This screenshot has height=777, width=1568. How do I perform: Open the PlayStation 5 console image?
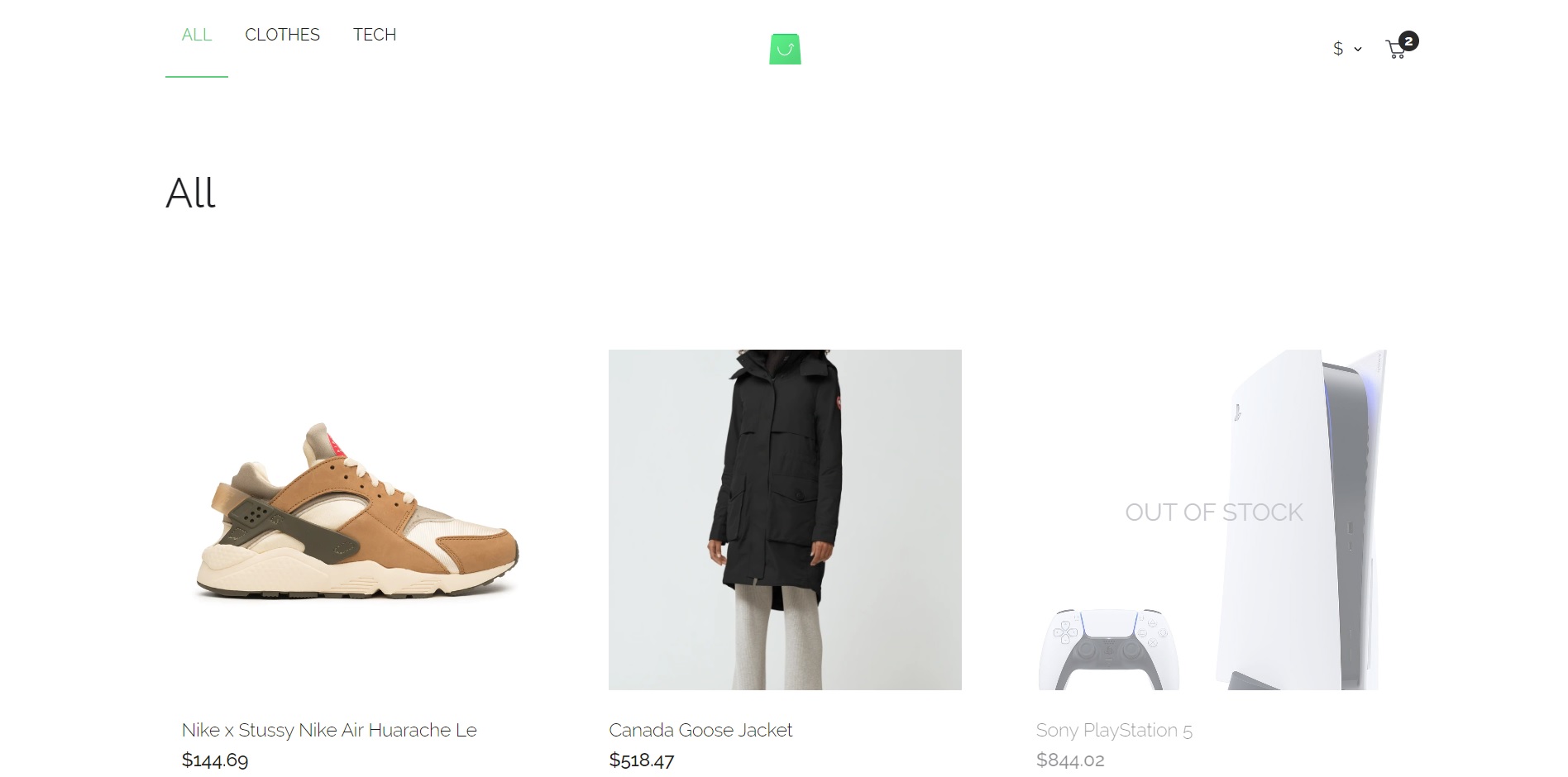(1301, 520)
